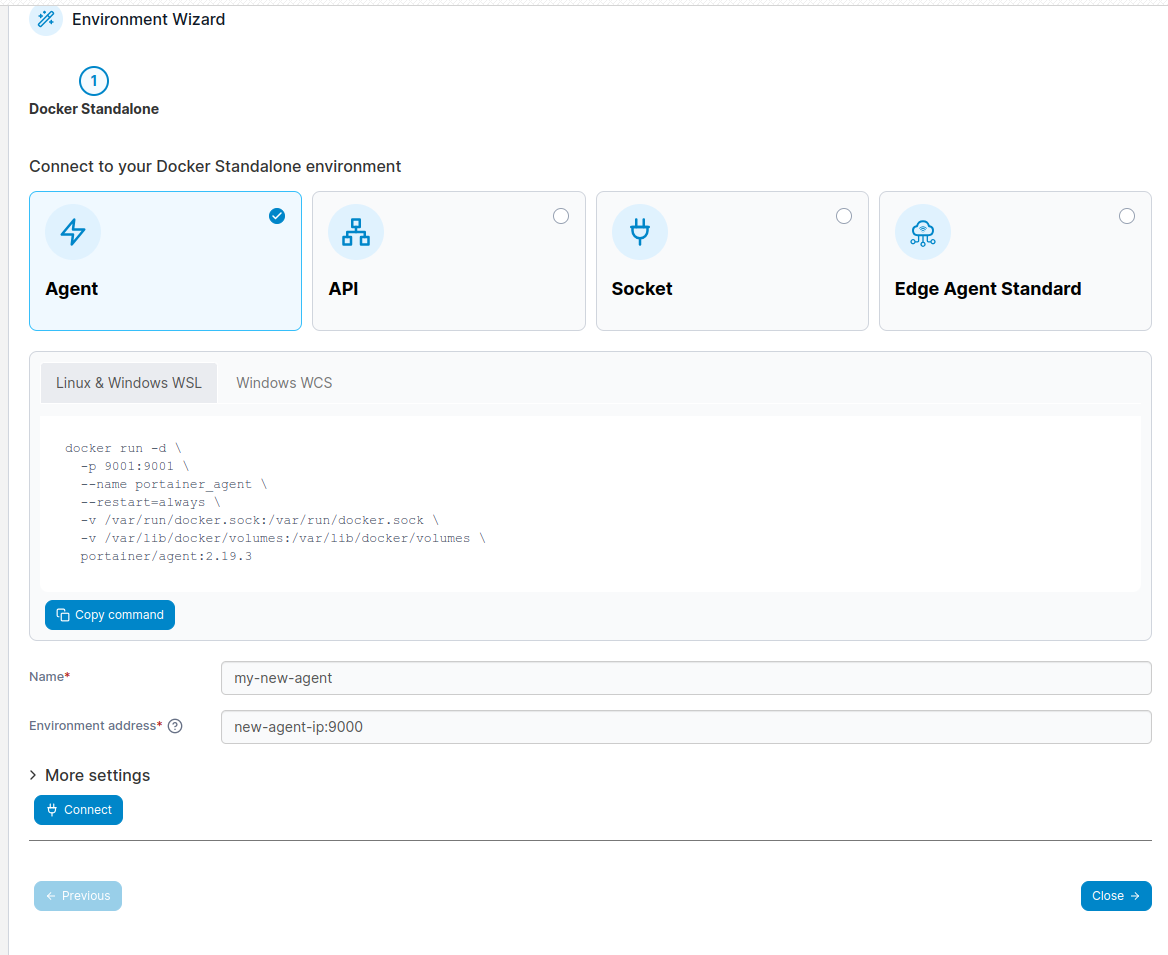Click the Environment Wizard wand icon
The image size is (1168, 955).
[46, 19]
